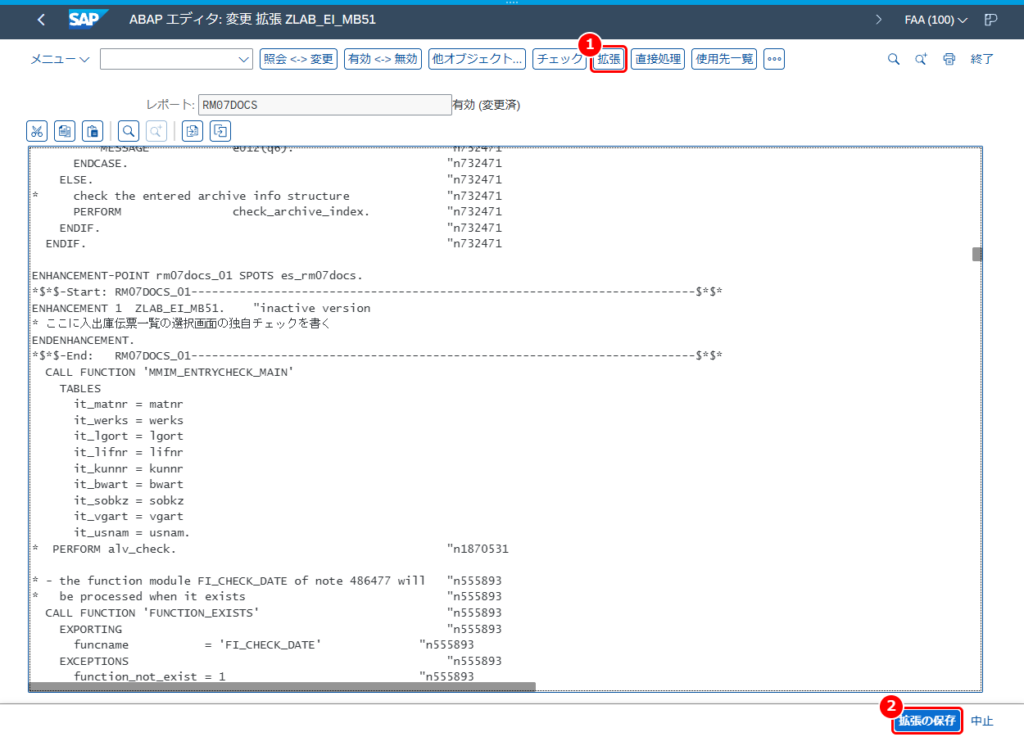
Task: Click the レポート RM07DOCS field
Action: (x=325, y=105)
